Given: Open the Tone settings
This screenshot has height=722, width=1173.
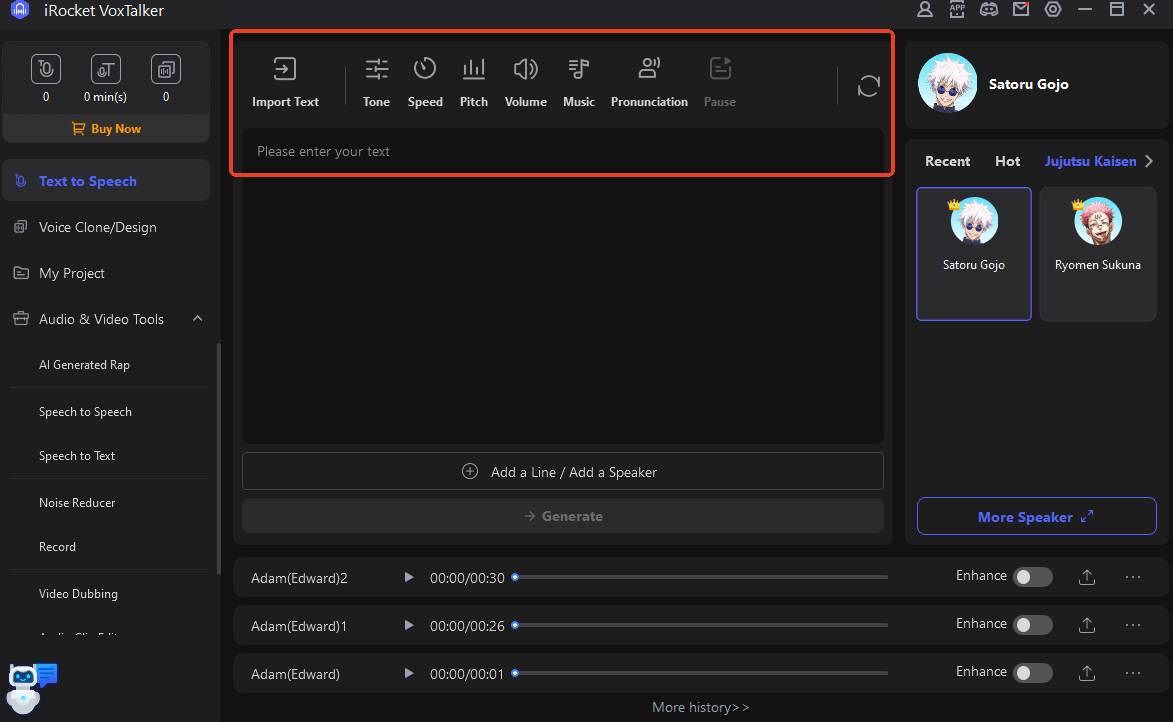Looking at the screenshot, I should [376, 70].
